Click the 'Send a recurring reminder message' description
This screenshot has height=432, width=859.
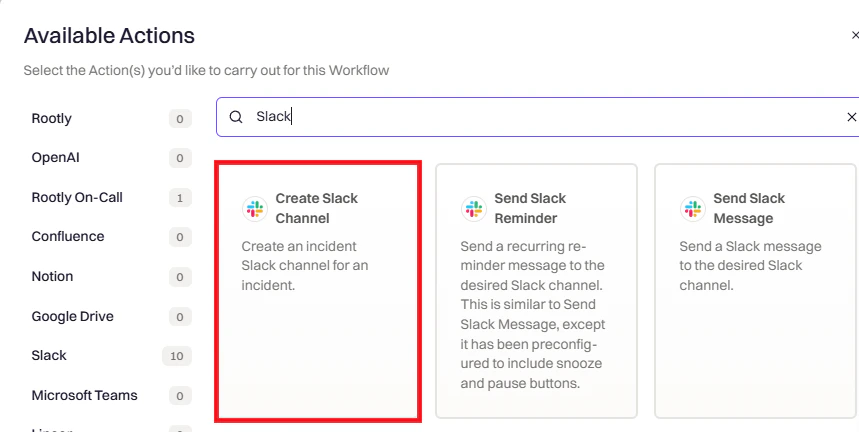(x=532, y=315)
